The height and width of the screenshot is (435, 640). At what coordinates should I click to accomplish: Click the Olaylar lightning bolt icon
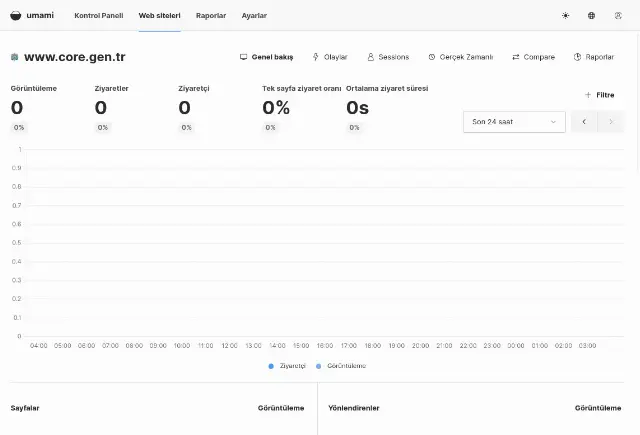point(316,57)
